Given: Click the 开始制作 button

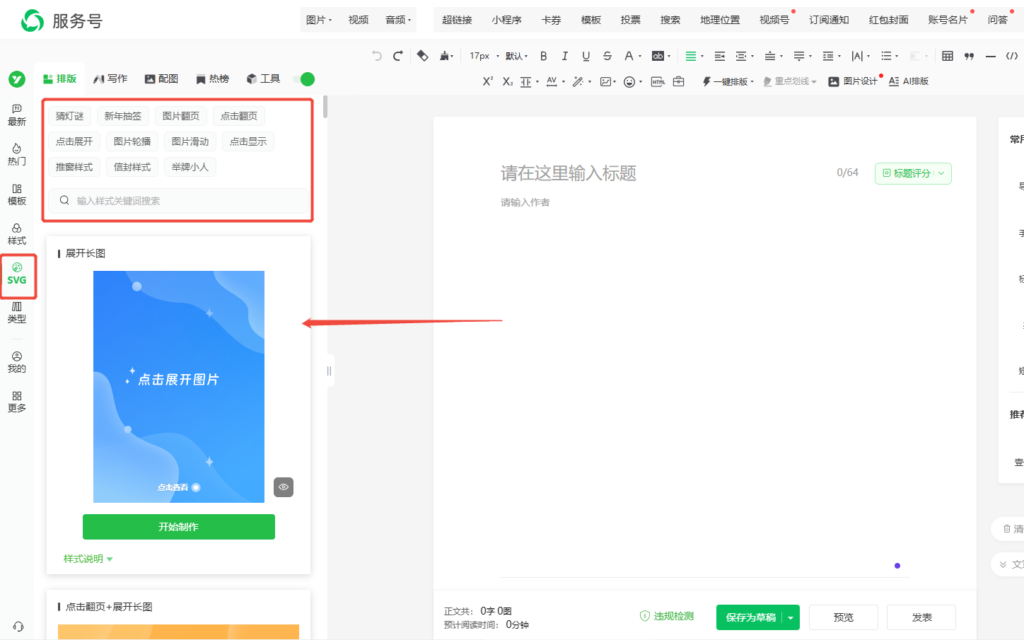Looking at the screenshot, I should point(178,527).
